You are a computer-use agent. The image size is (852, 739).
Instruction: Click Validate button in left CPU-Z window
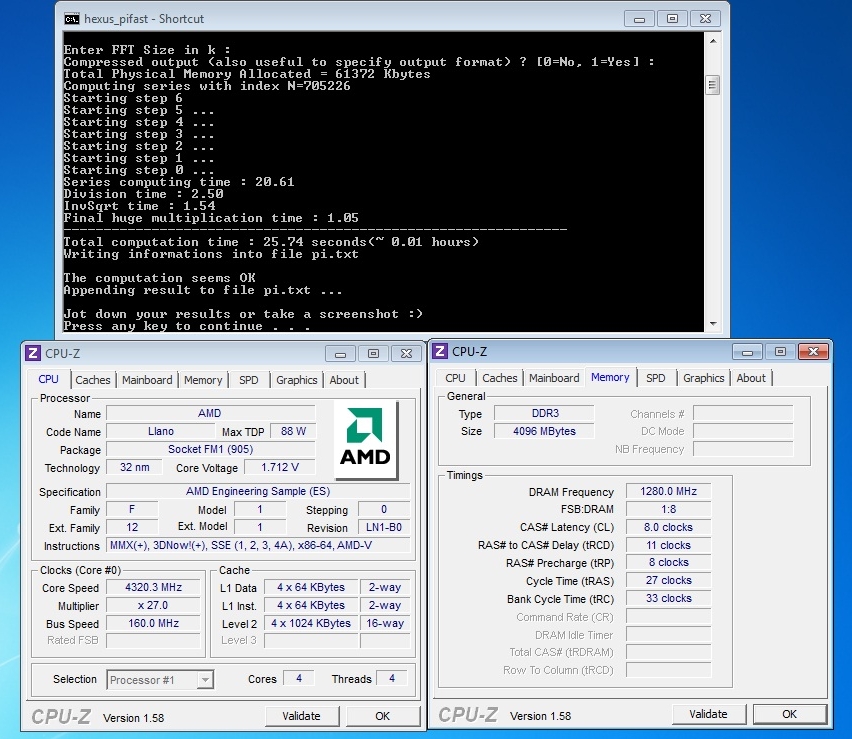click(x=302, y=716)
